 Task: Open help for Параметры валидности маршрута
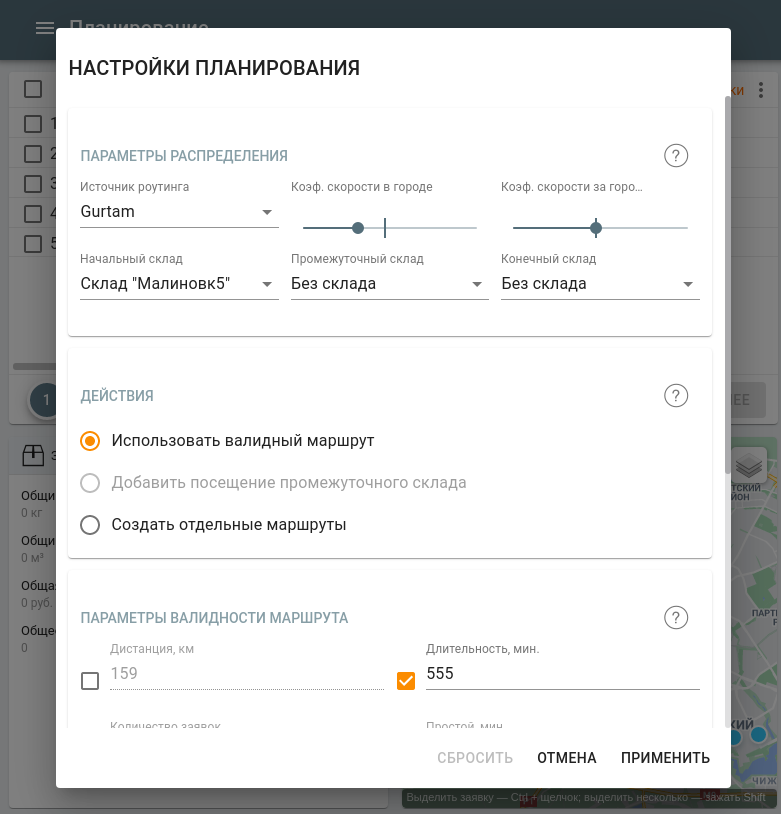point(676,618)
